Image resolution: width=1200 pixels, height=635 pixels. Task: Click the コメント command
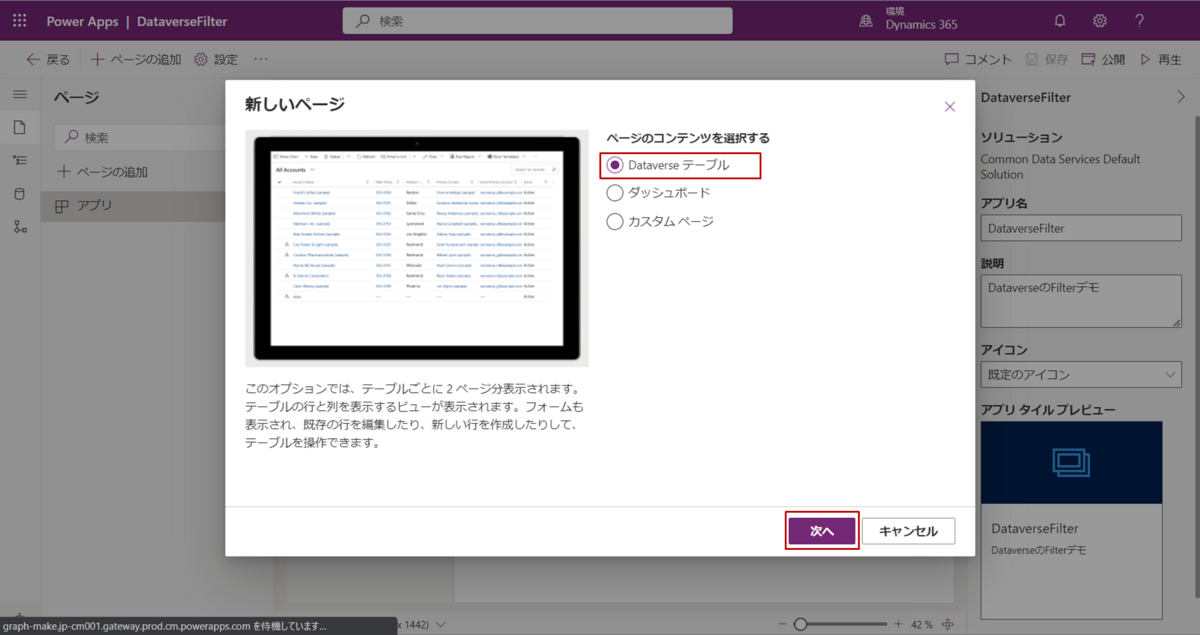(978, 60)
